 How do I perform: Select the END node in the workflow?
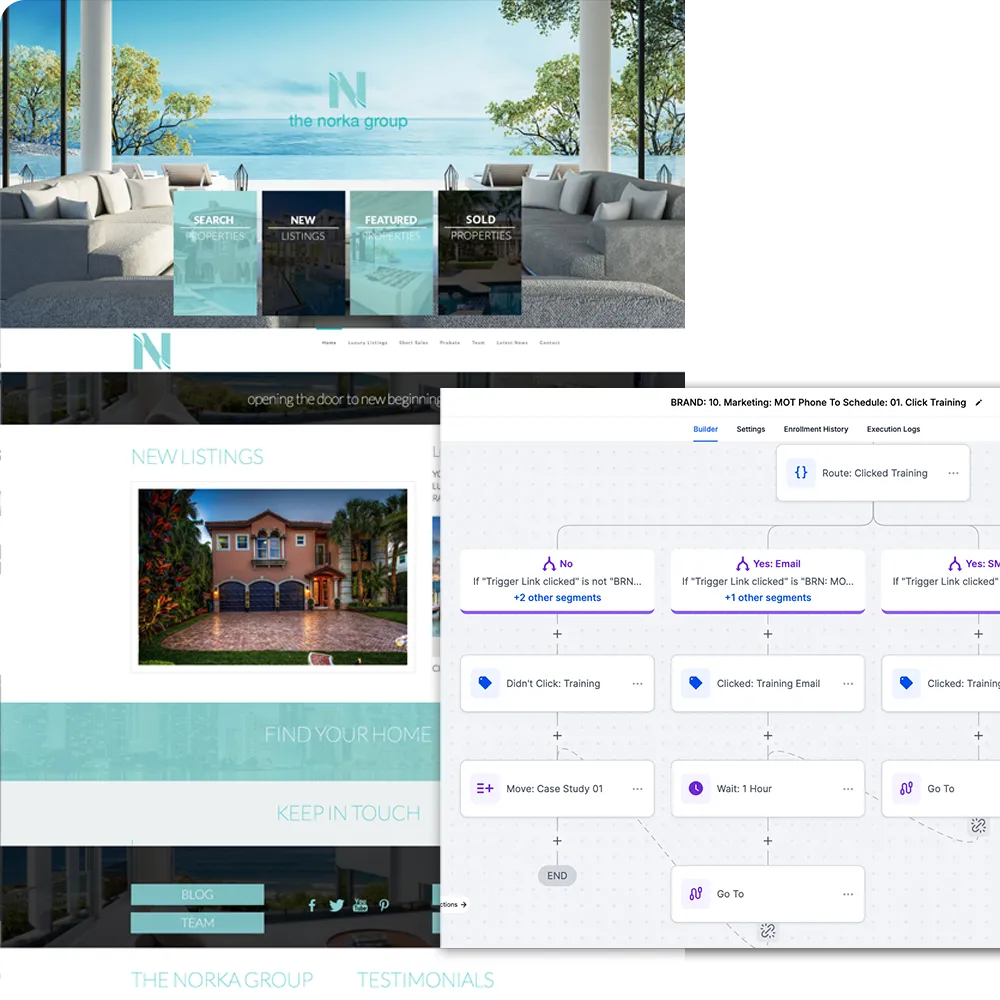[557, 876]
